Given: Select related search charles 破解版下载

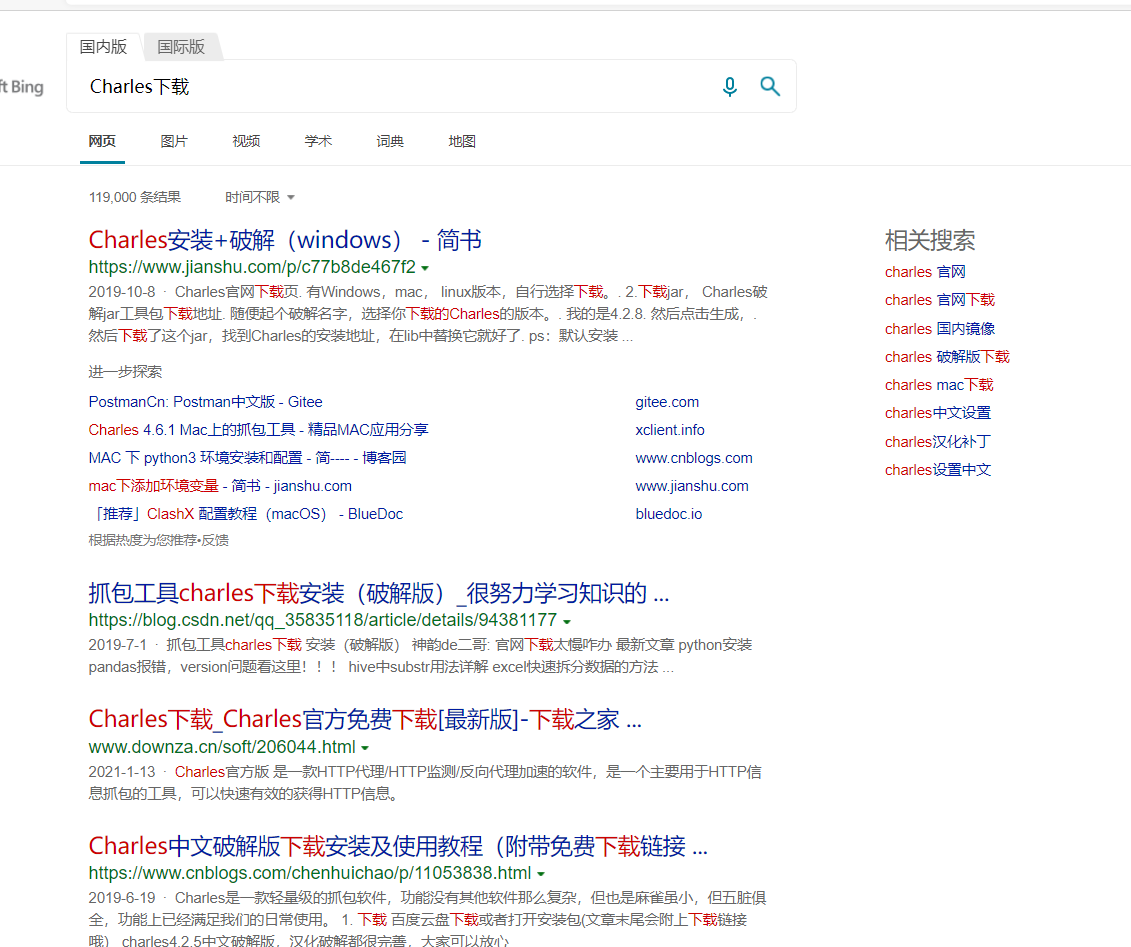Looking at the screenshot, I should 947,357.
